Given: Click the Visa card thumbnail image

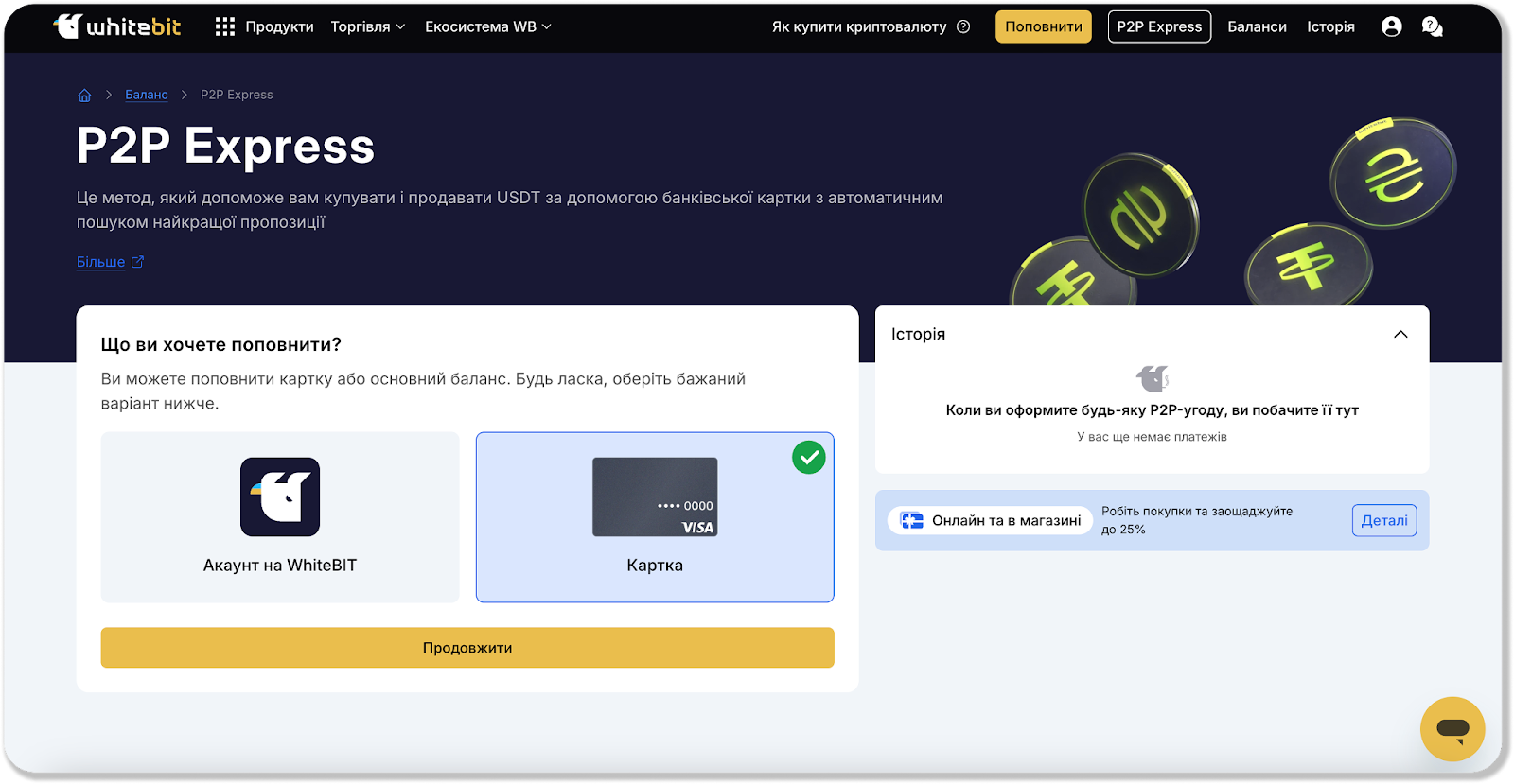Looking at the screenshot, I should 655,497.
